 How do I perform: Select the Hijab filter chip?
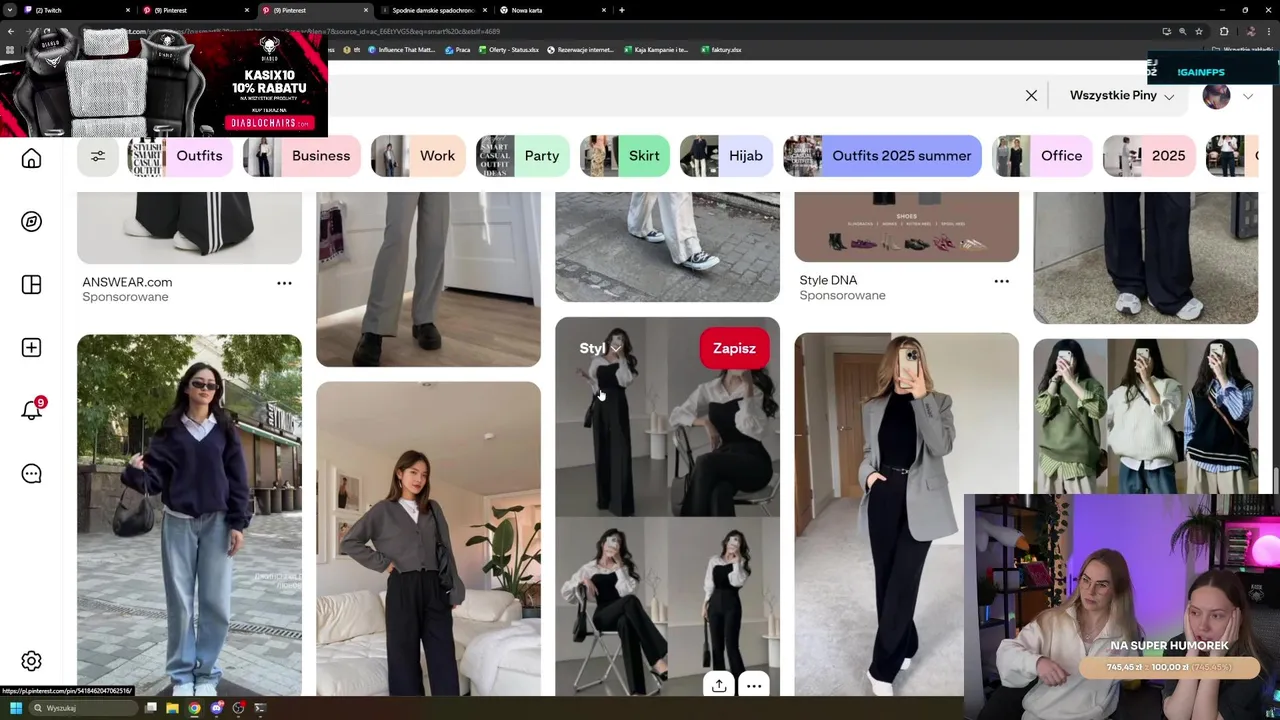coord(726,156)
